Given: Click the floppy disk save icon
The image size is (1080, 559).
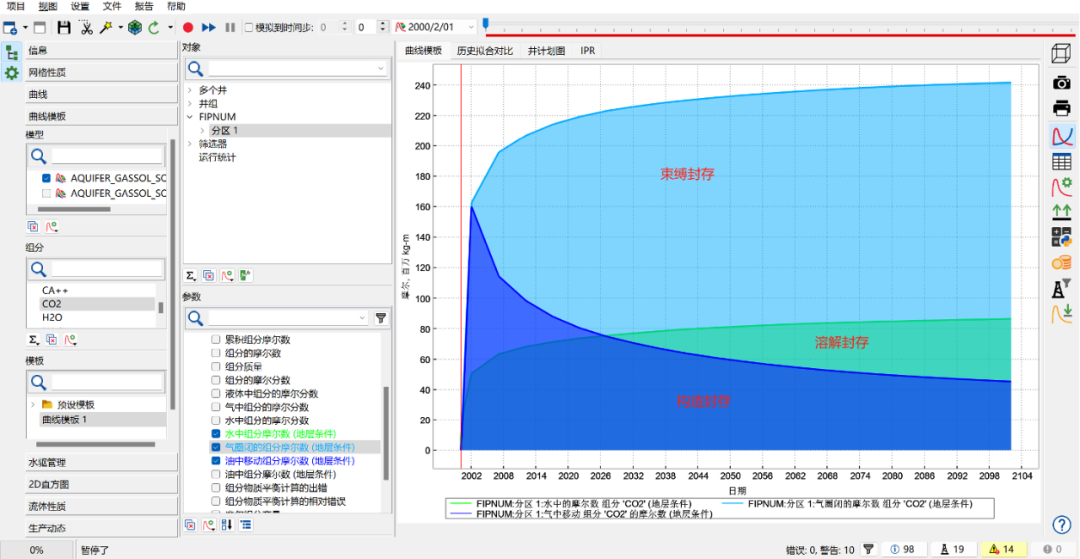Looking at the screenshot, I should point(64,28).
